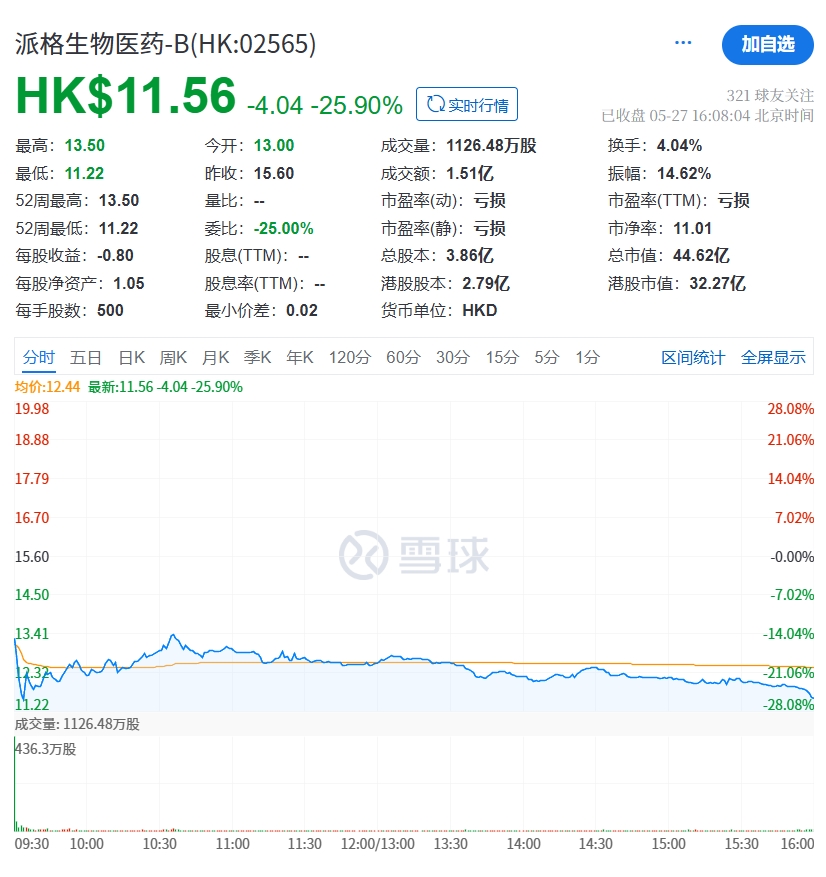Click the 成交量 1126.48万股 stat in the header
This screenshot has width=826, height=877.
point(459,145)
